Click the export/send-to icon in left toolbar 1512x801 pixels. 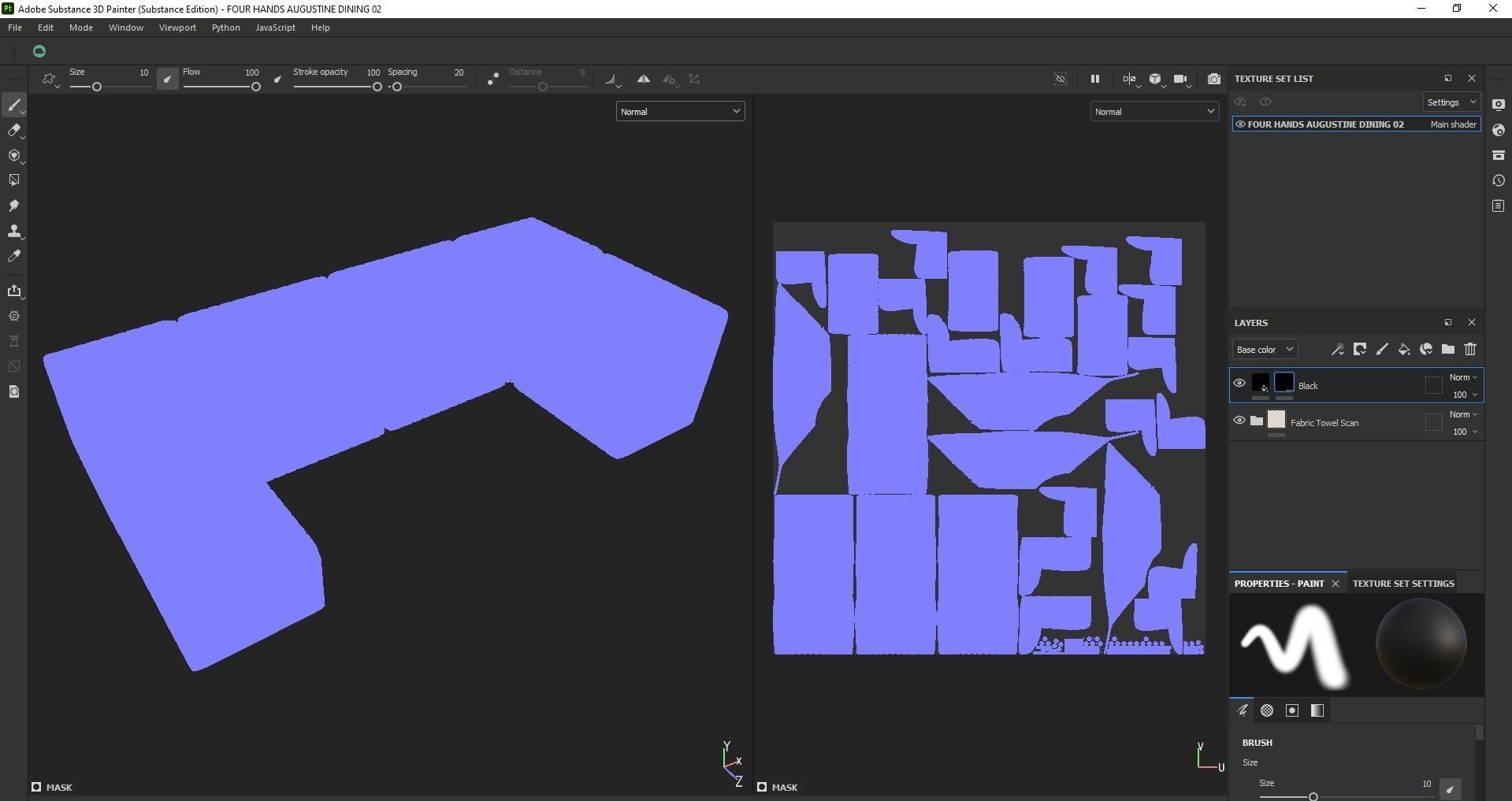14,291
